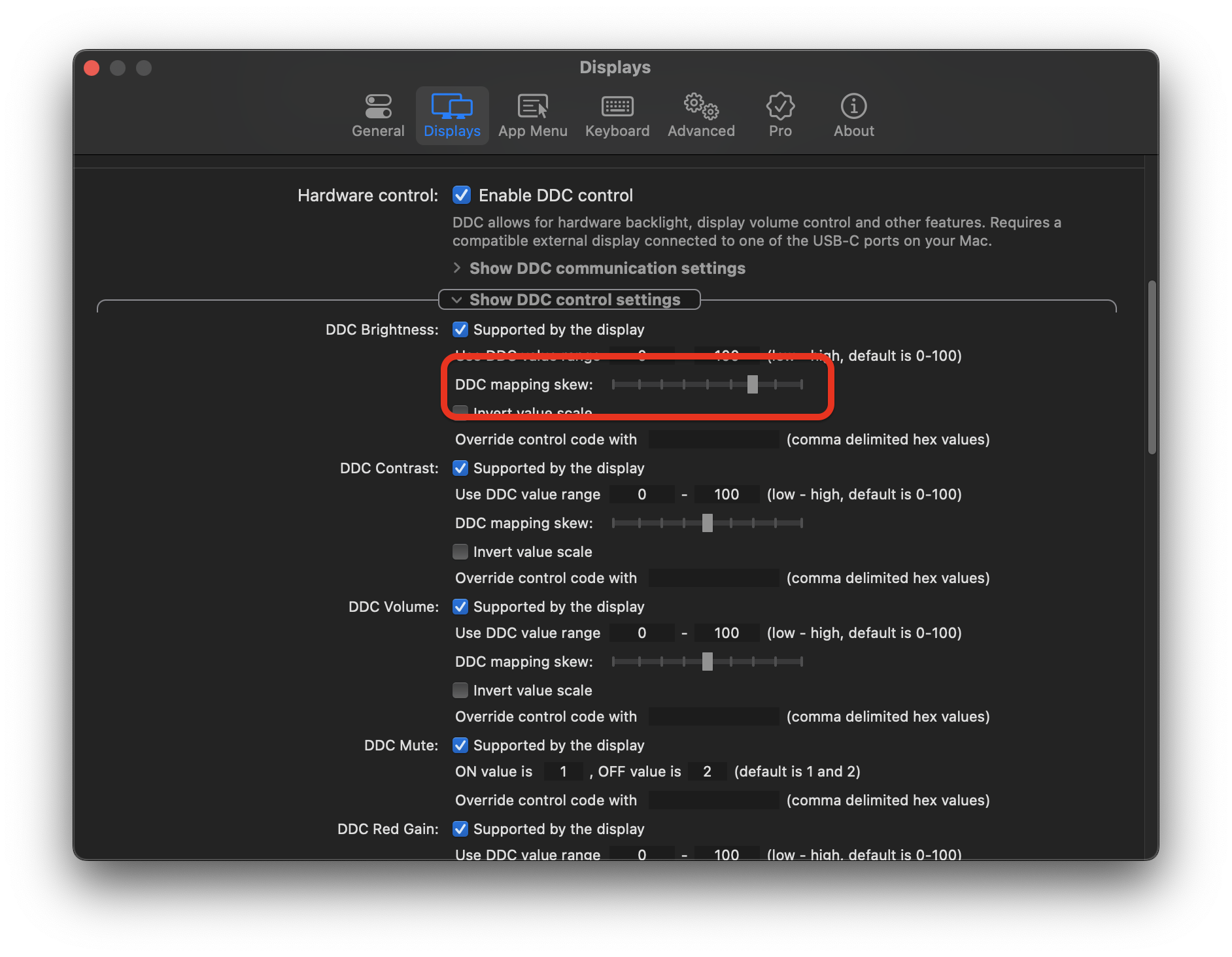Open the General settings tab
The width and height of the screenshot is (1232, 957).
coord(378,115)
